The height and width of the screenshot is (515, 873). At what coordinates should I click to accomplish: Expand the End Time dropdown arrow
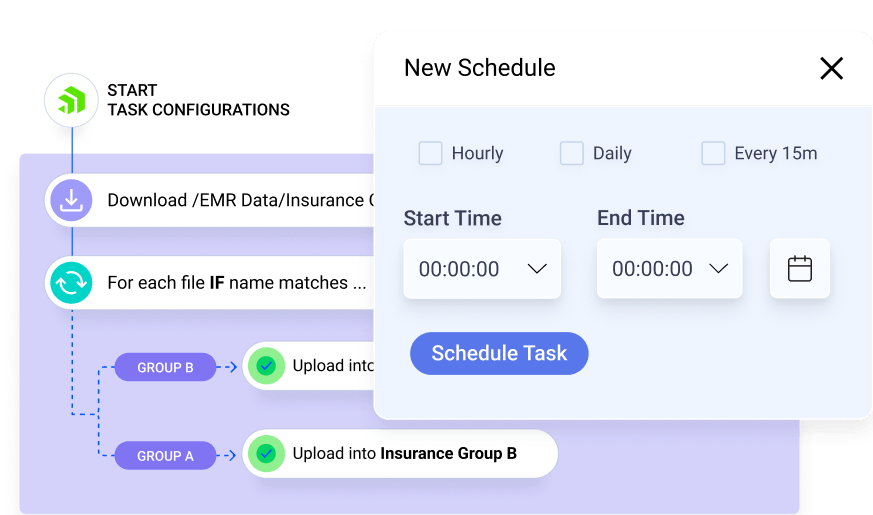click(718, 268)
